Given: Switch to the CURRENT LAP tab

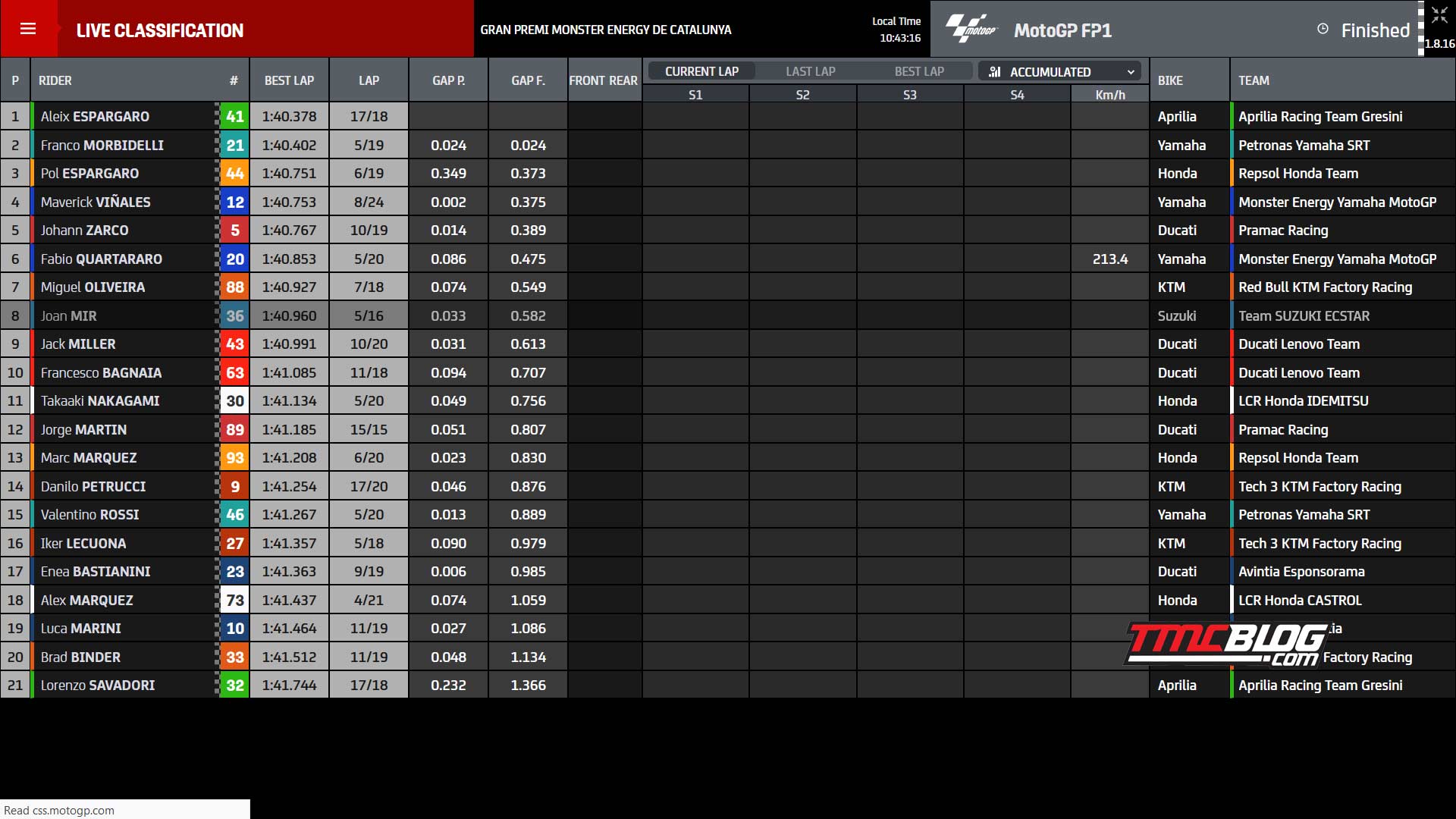Looking at the screenshot, I should click(701, 71).
